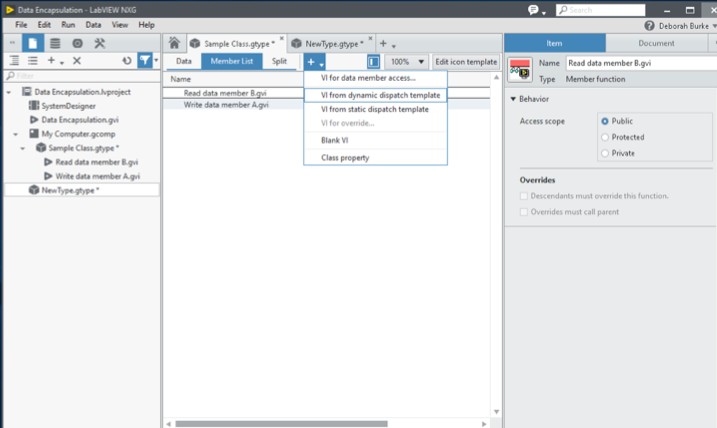Image resolution: width=717 pixels, height=428 pixels.
Task: Click the add member plus button
Action: [x=311, y=62]
